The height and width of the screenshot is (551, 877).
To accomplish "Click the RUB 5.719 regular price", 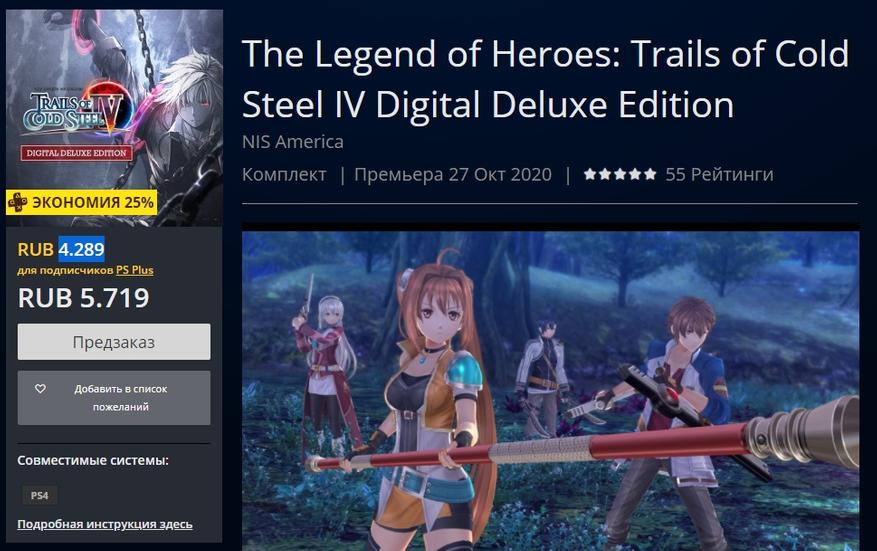I will click(x=84, y=298).
